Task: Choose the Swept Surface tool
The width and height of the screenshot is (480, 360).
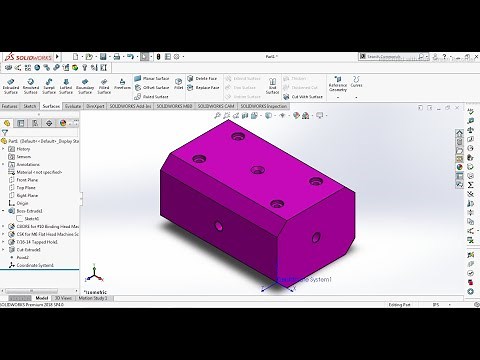Action: (49, 86)
